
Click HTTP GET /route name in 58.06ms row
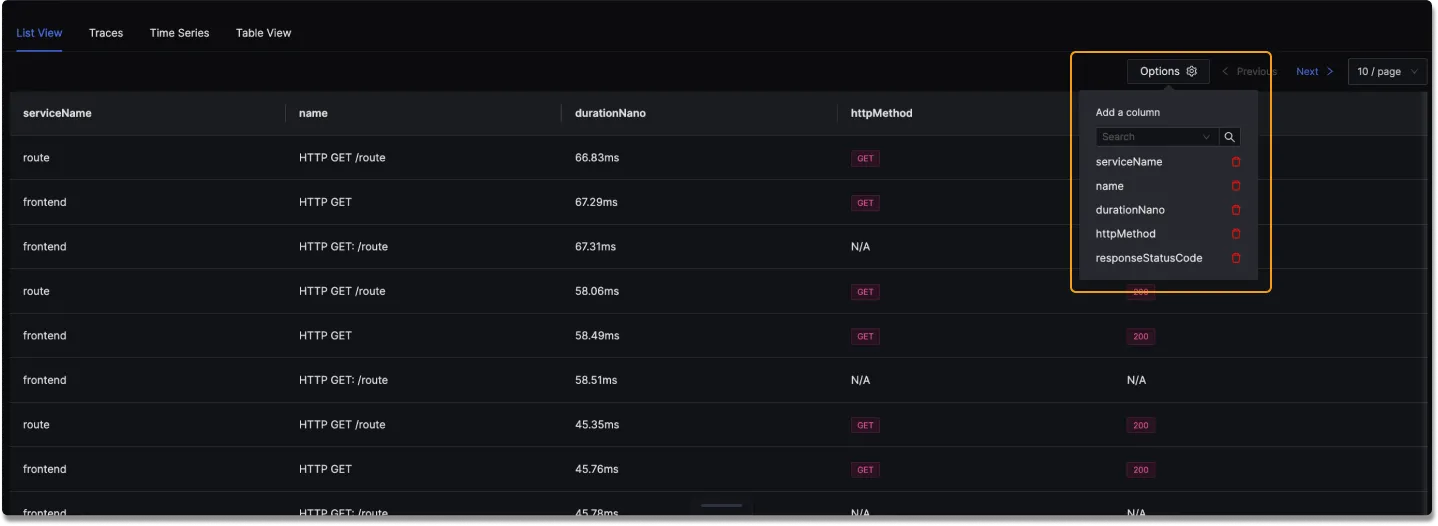(x=342, y=291)
